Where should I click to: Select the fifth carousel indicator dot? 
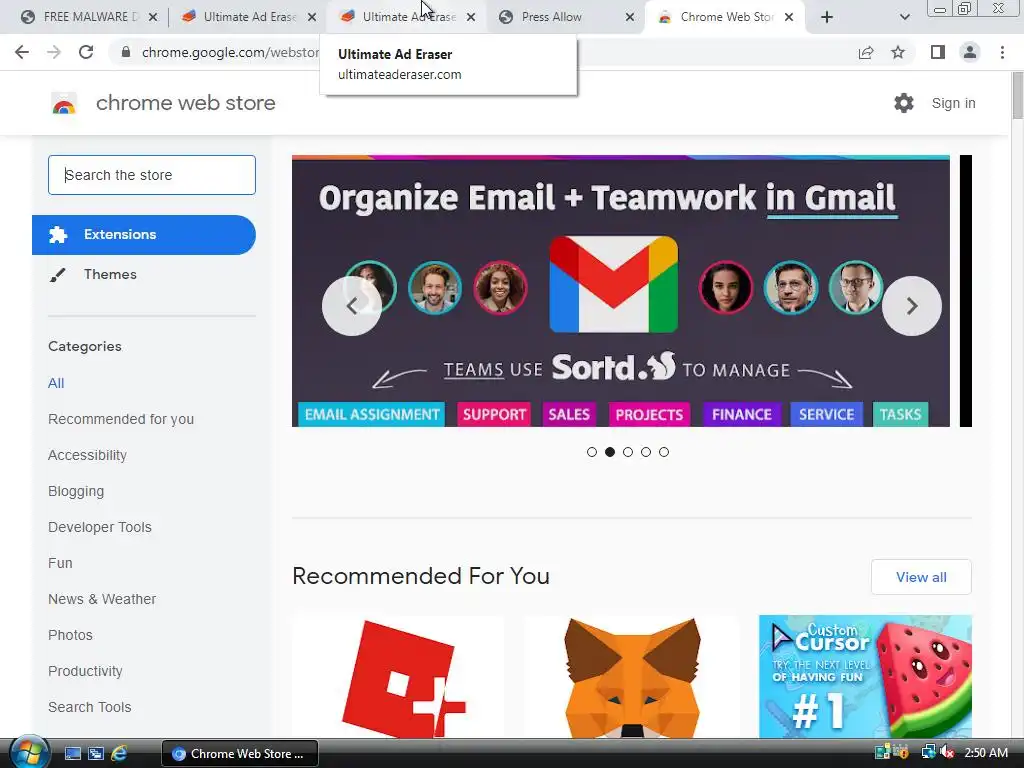coord(664,452)
